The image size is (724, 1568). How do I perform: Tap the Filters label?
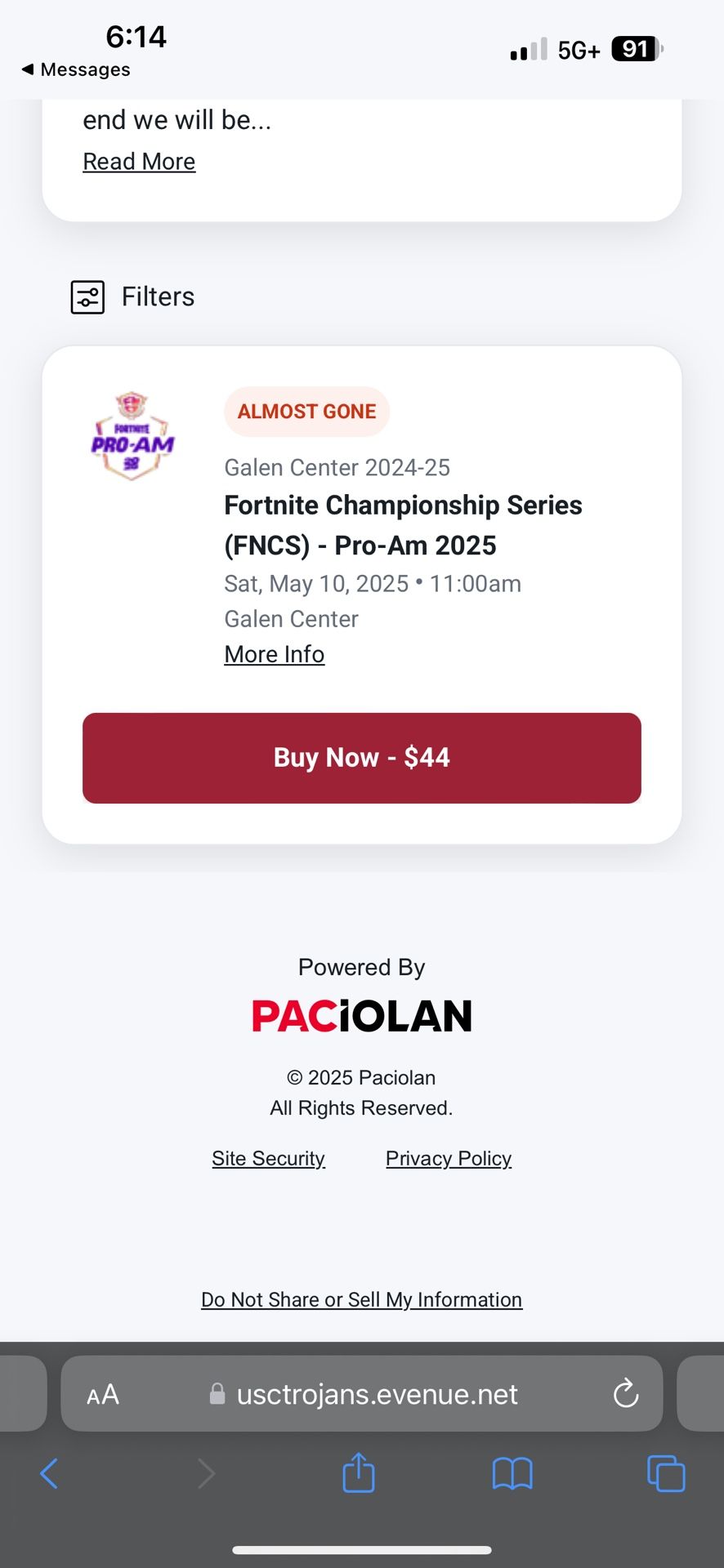[158, 296]
